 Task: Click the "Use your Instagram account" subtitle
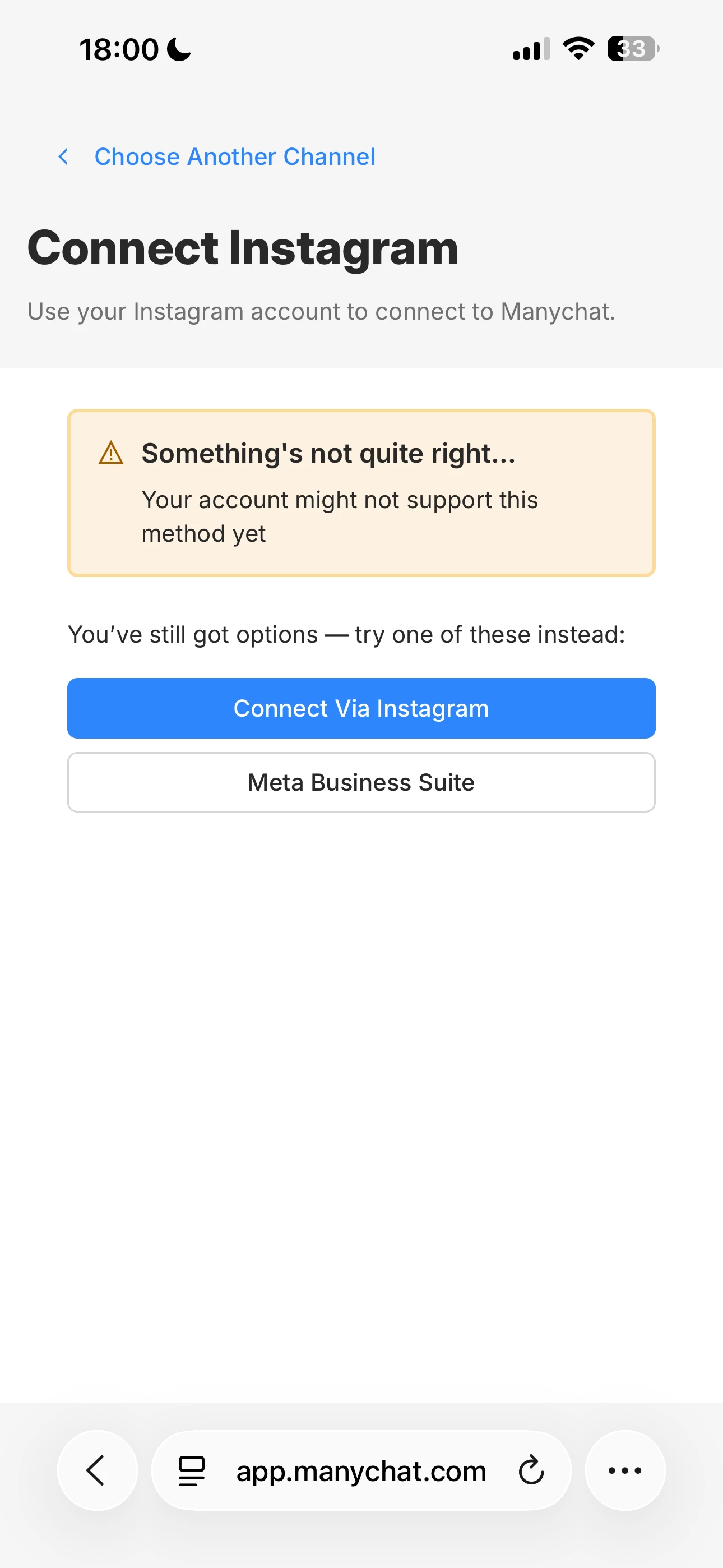(321, 312)
